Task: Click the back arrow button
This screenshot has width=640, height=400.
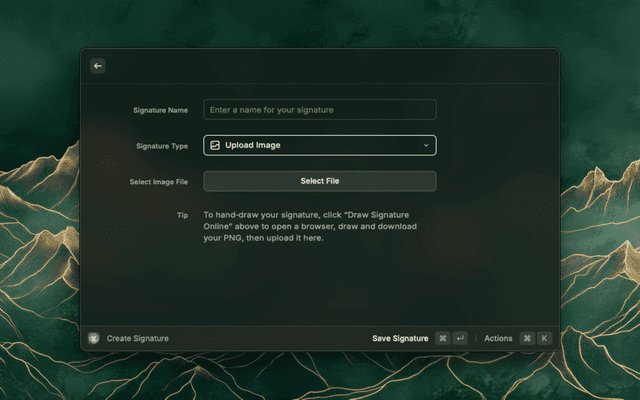Action: tap(98, 66)
